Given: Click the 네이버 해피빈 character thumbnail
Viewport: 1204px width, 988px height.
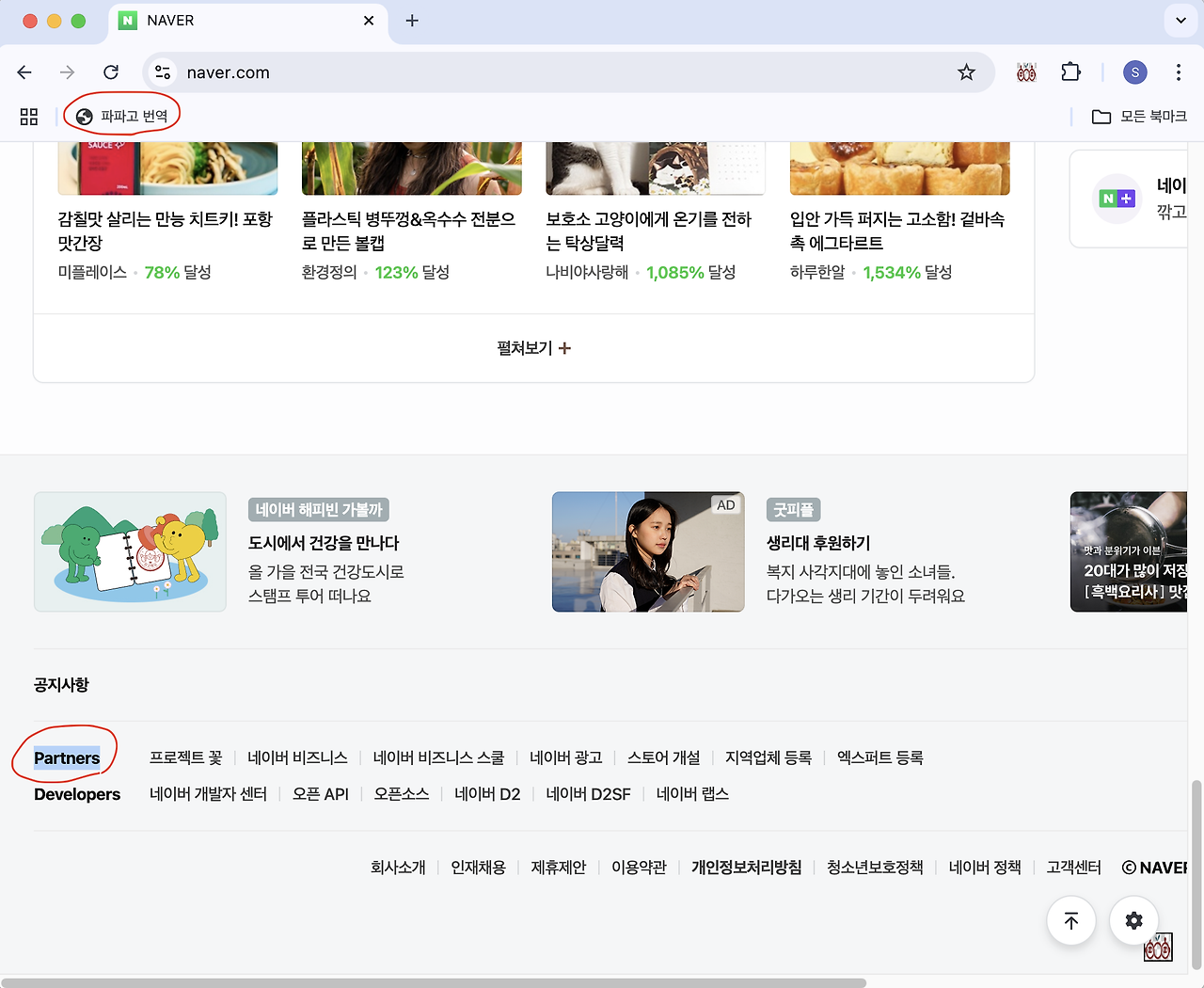Looking at the screenshot, I should tap(130, 552).
